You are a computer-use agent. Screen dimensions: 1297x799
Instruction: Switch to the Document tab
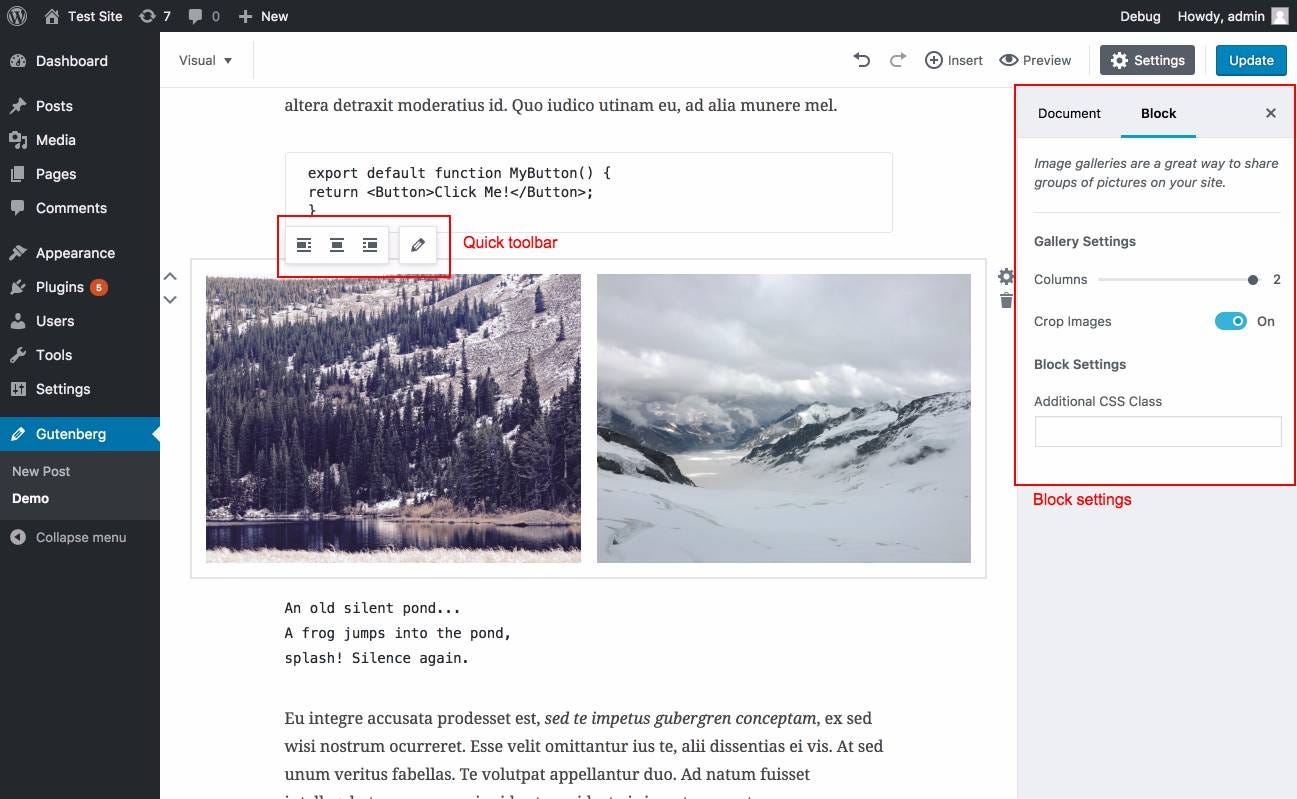coord(1069,113)
